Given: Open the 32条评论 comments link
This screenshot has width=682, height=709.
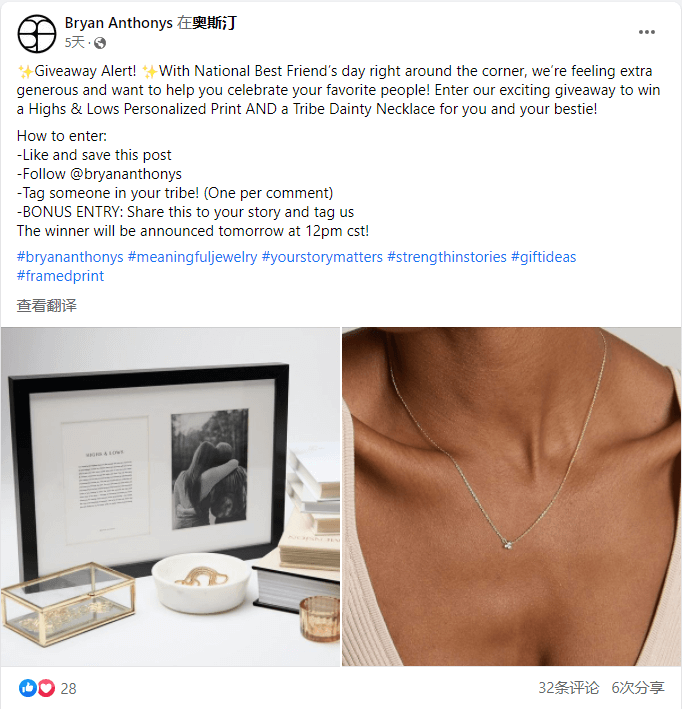Looking at the screenshot, I should click(x=568, y=688).
